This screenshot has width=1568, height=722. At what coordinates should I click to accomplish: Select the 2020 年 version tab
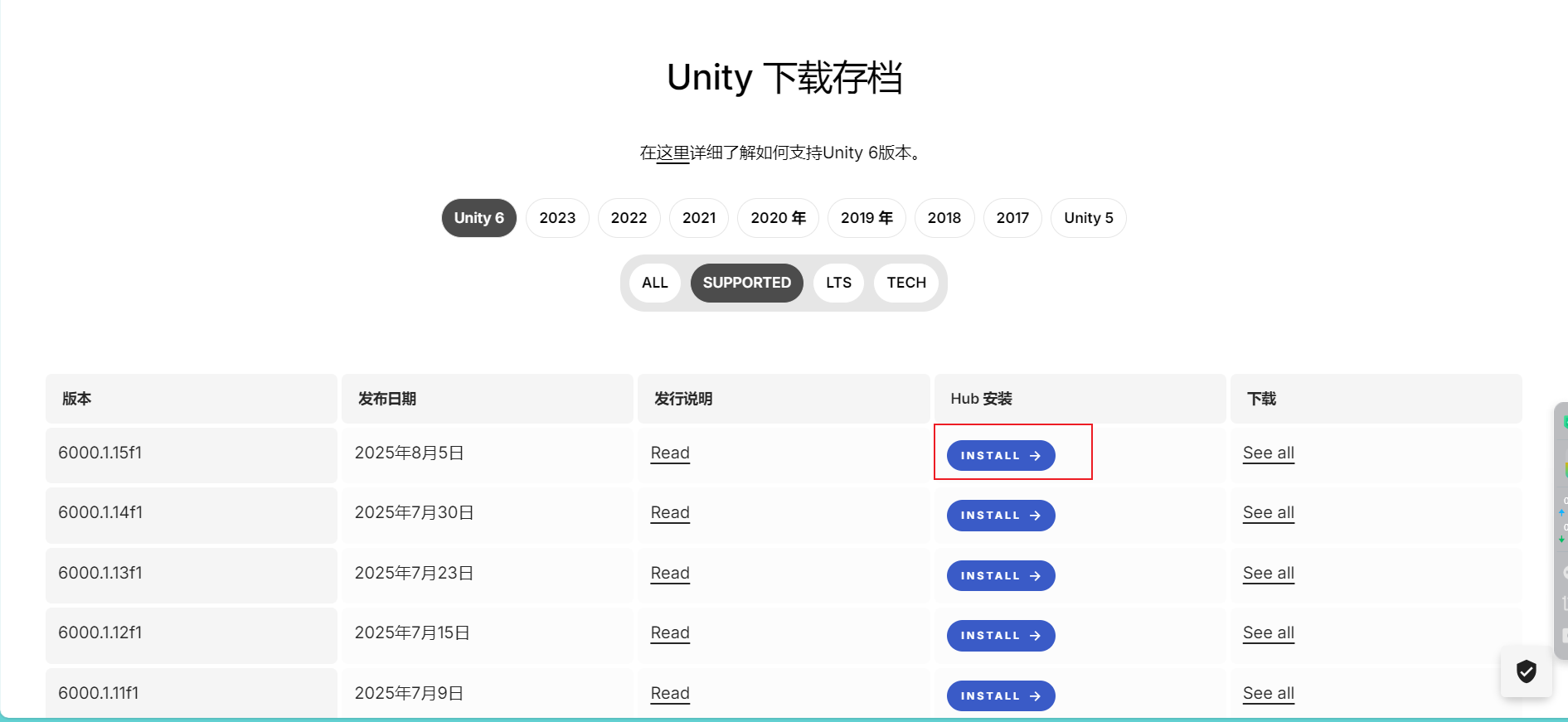(778, 218)
